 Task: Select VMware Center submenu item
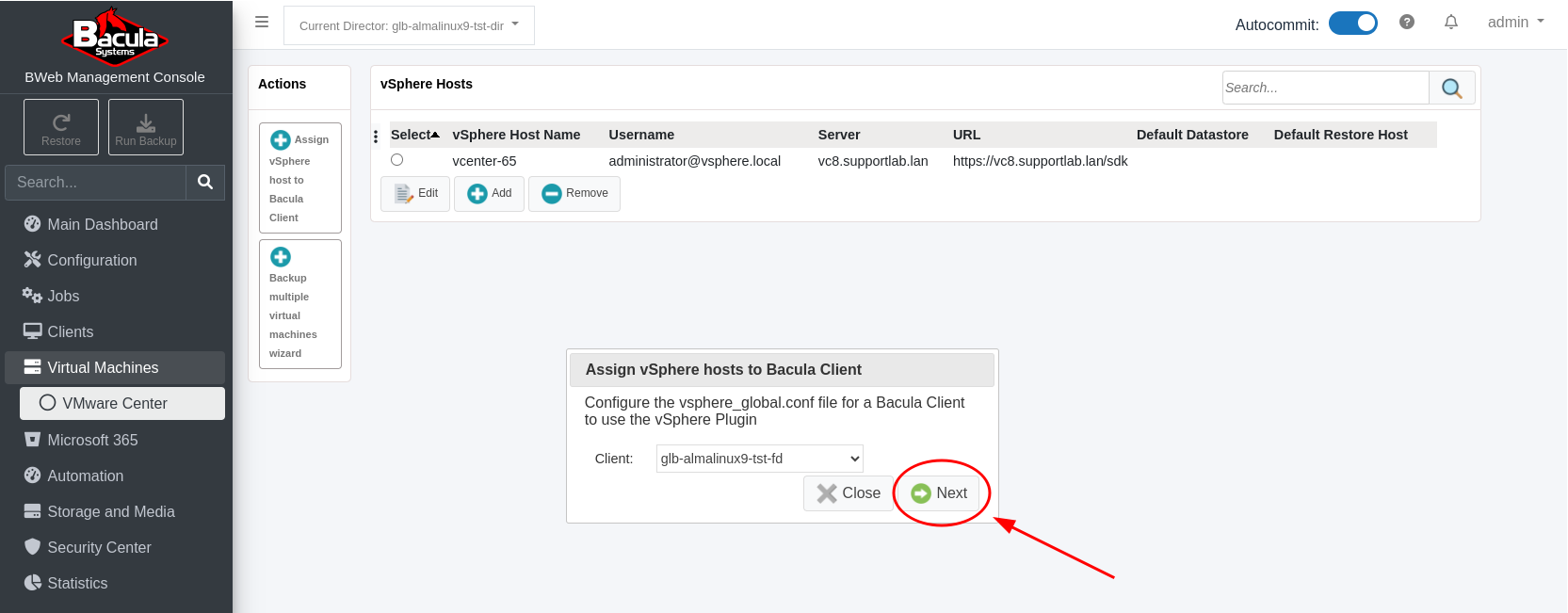[122, 403]
